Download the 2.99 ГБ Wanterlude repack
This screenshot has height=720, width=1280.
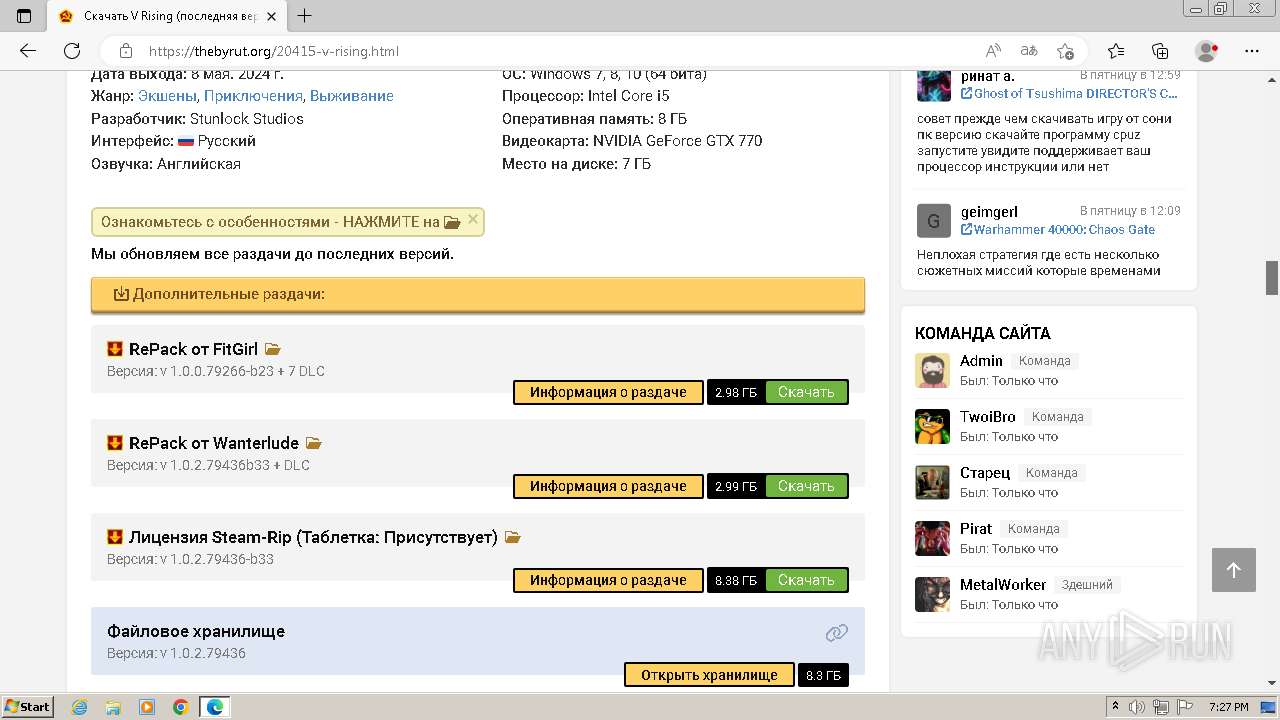(806, 486)
